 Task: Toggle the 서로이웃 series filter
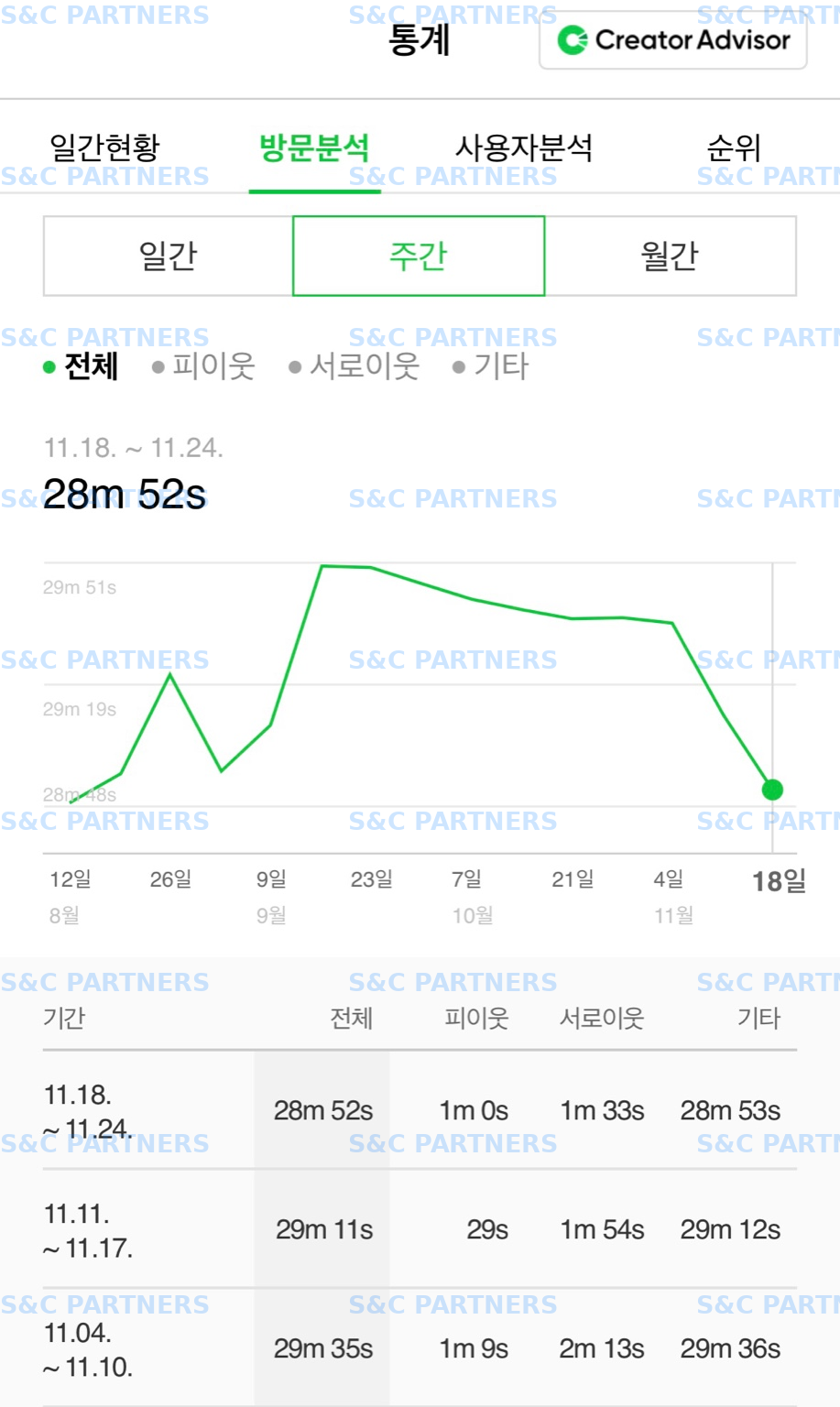click(354, 366)
